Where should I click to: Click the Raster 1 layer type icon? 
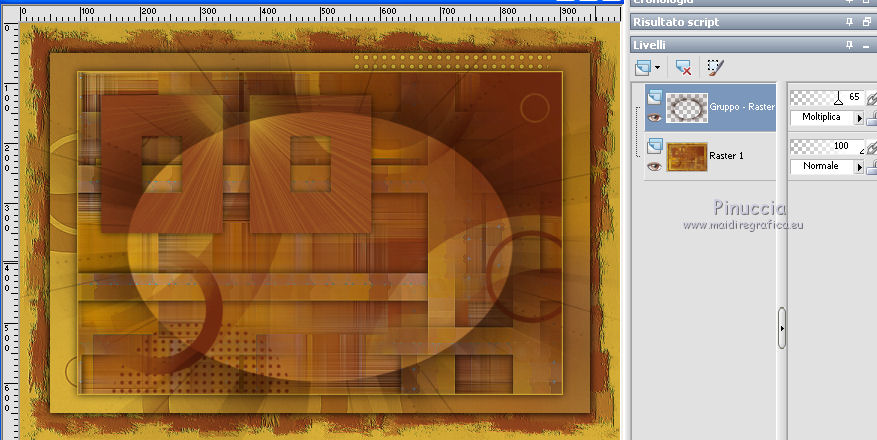[x=654, y=146]
